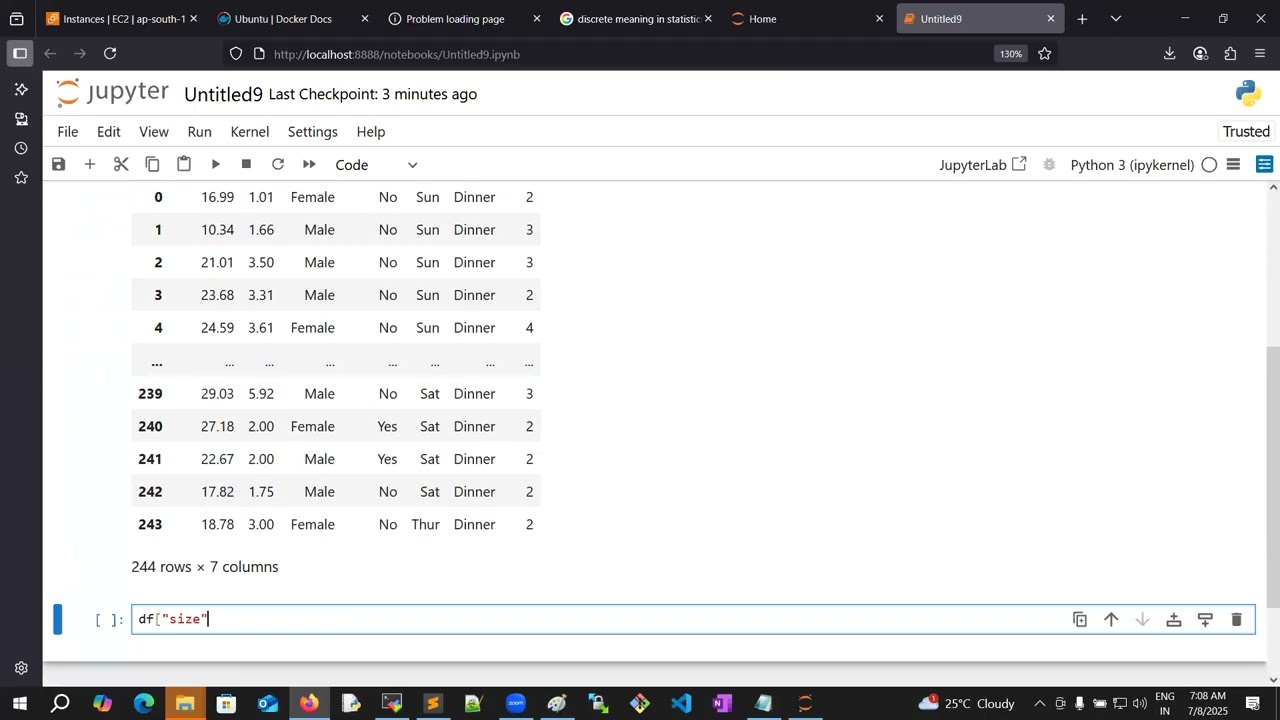Image resolution: width=1280 pixels, height=720 pixels.
Task: Paste cell from clipboard icon
Action: point(184,164)
